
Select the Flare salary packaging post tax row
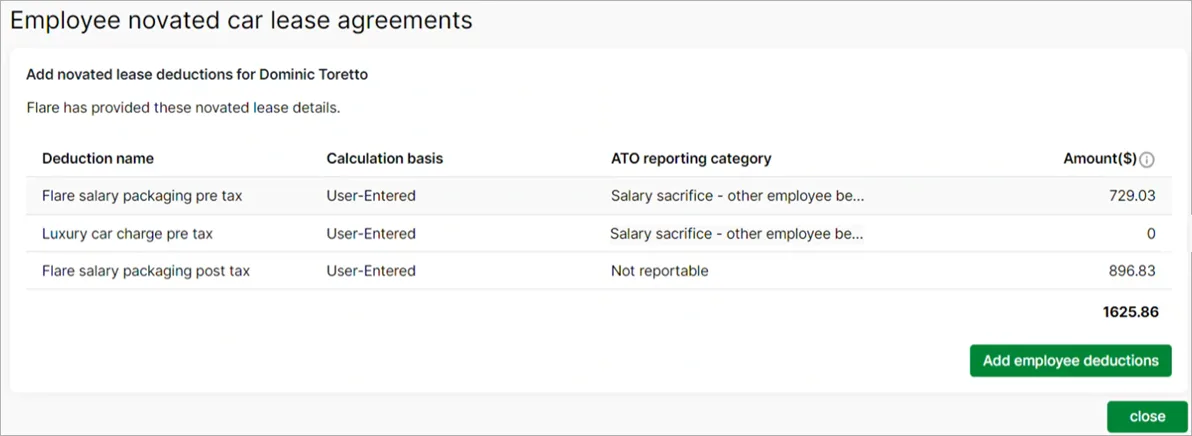point(597,271)
